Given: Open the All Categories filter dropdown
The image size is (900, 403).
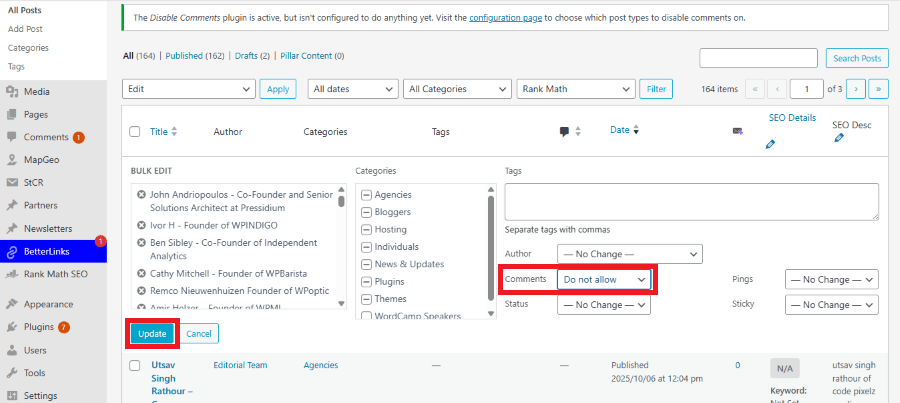Looking at the screenshot, I should point(456,89).
